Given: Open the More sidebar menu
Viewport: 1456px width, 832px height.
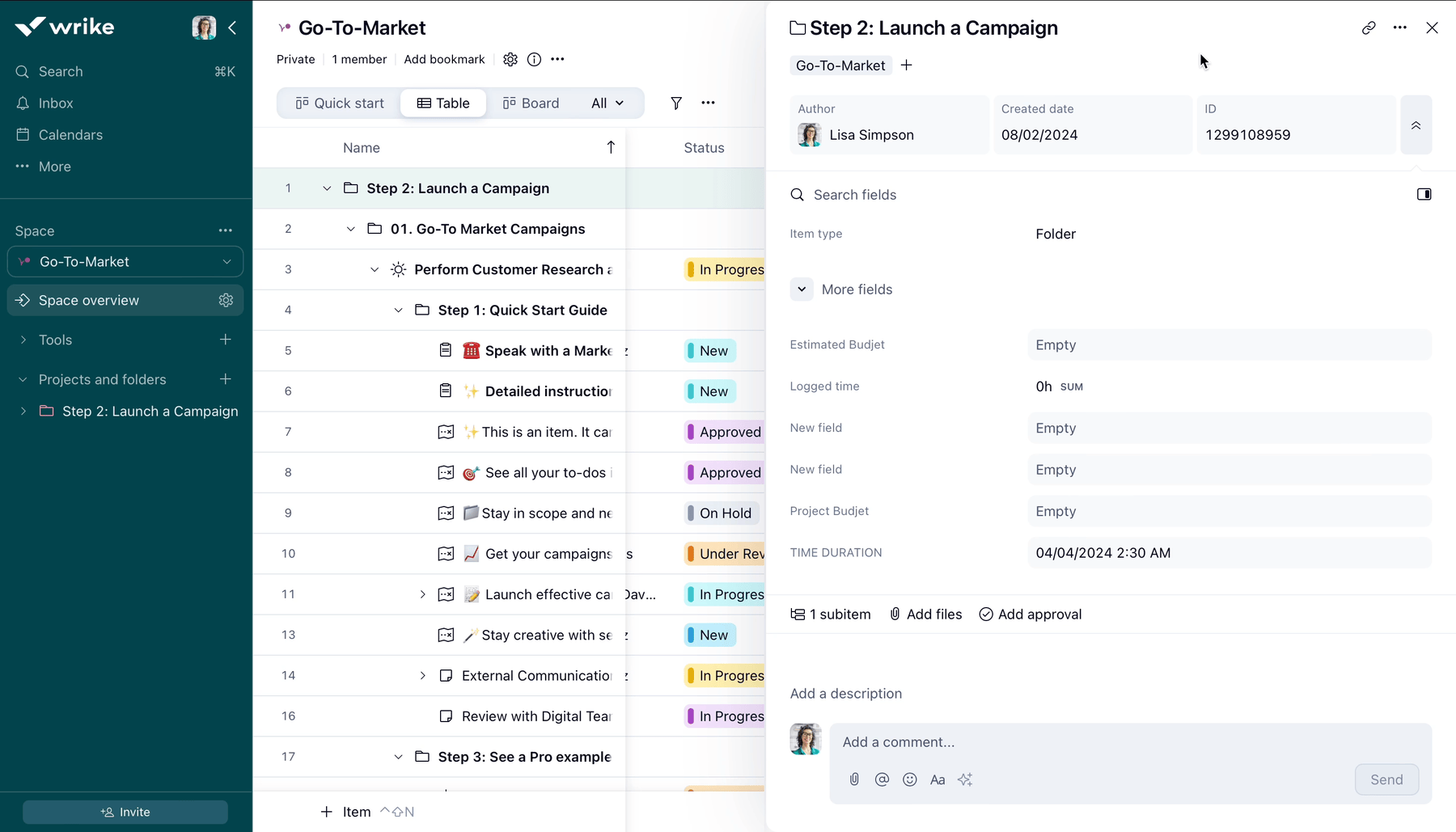Looking at the screenshot, I should 54,167.
